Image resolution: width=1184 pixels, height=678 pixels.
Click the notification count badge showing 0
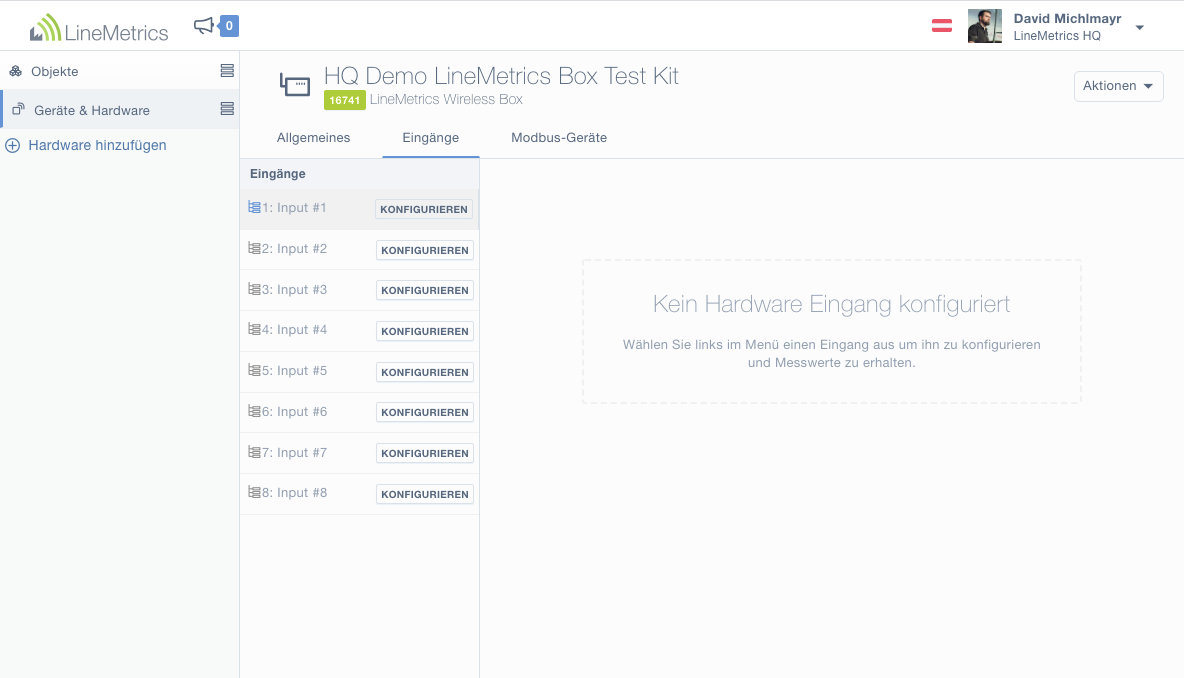pyautogui.click(x=229, y=26)
